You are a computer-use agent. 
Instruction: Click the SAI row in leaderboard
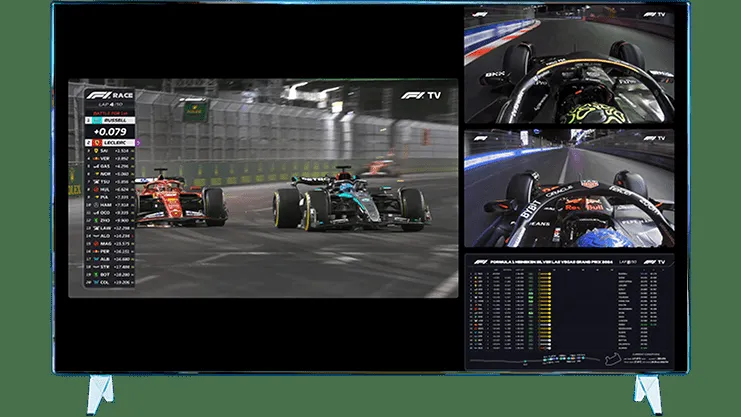pos(110,151)
